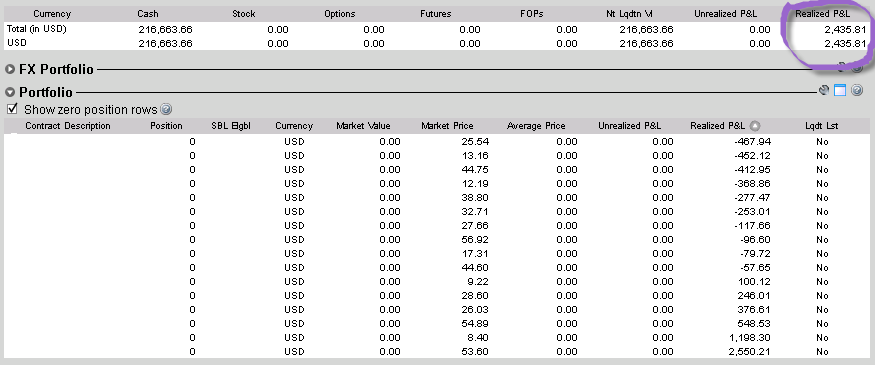875x365 pixels.
Task: Select realized P&L value -79.72
Action: [x=756, y=253]
